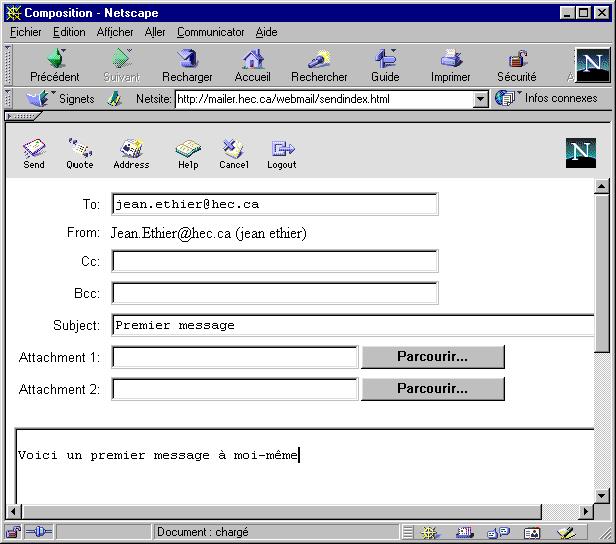The image size is (616, 544).
Task: Open the Signets bookmarks icon
Action: point(37,98)
